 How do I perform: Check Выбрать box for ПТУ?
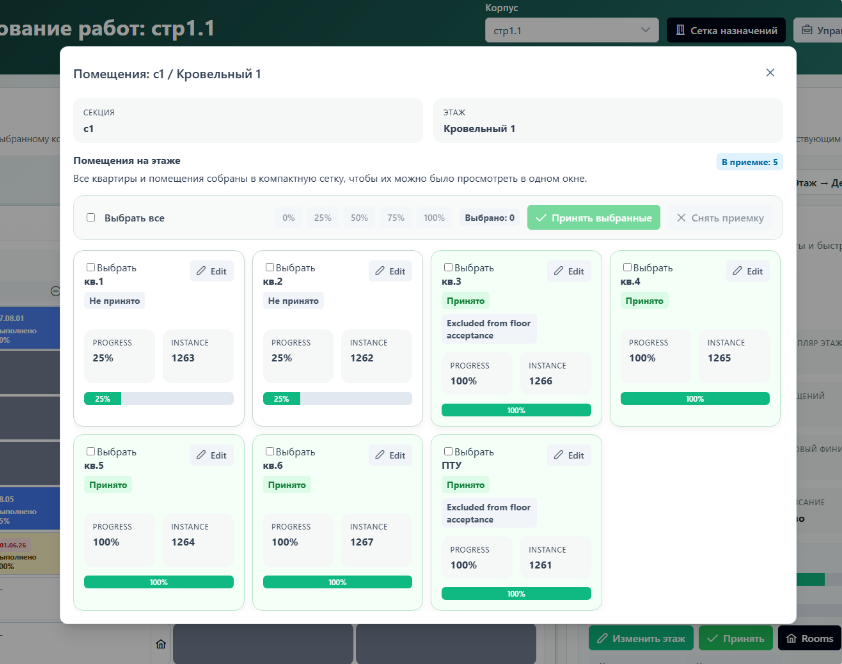click(x=448, y=451)
